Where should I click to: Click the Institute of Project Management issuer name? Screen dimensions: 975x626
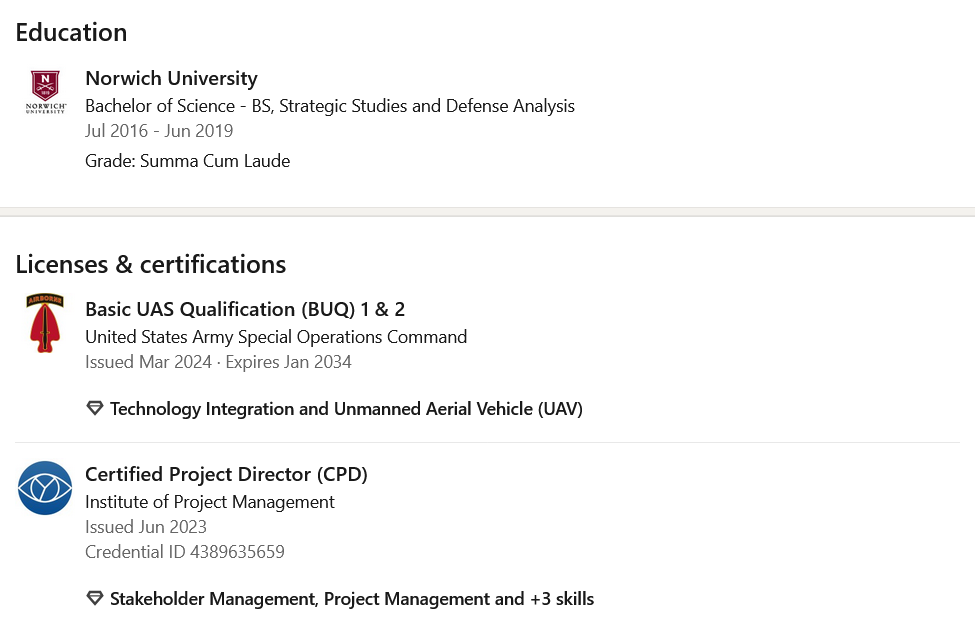(x=210, y=502)
